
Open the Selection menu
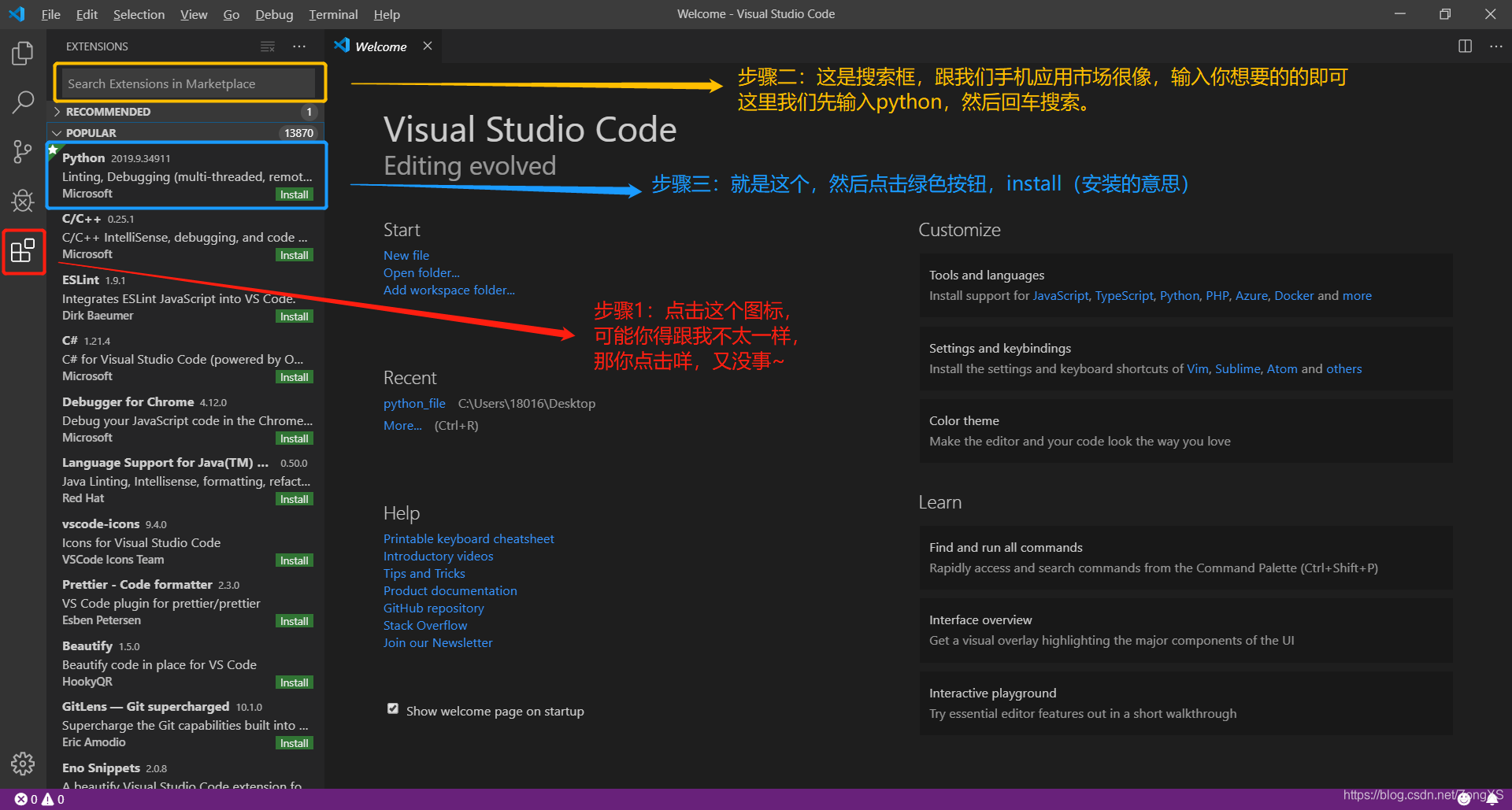point(139,14)
